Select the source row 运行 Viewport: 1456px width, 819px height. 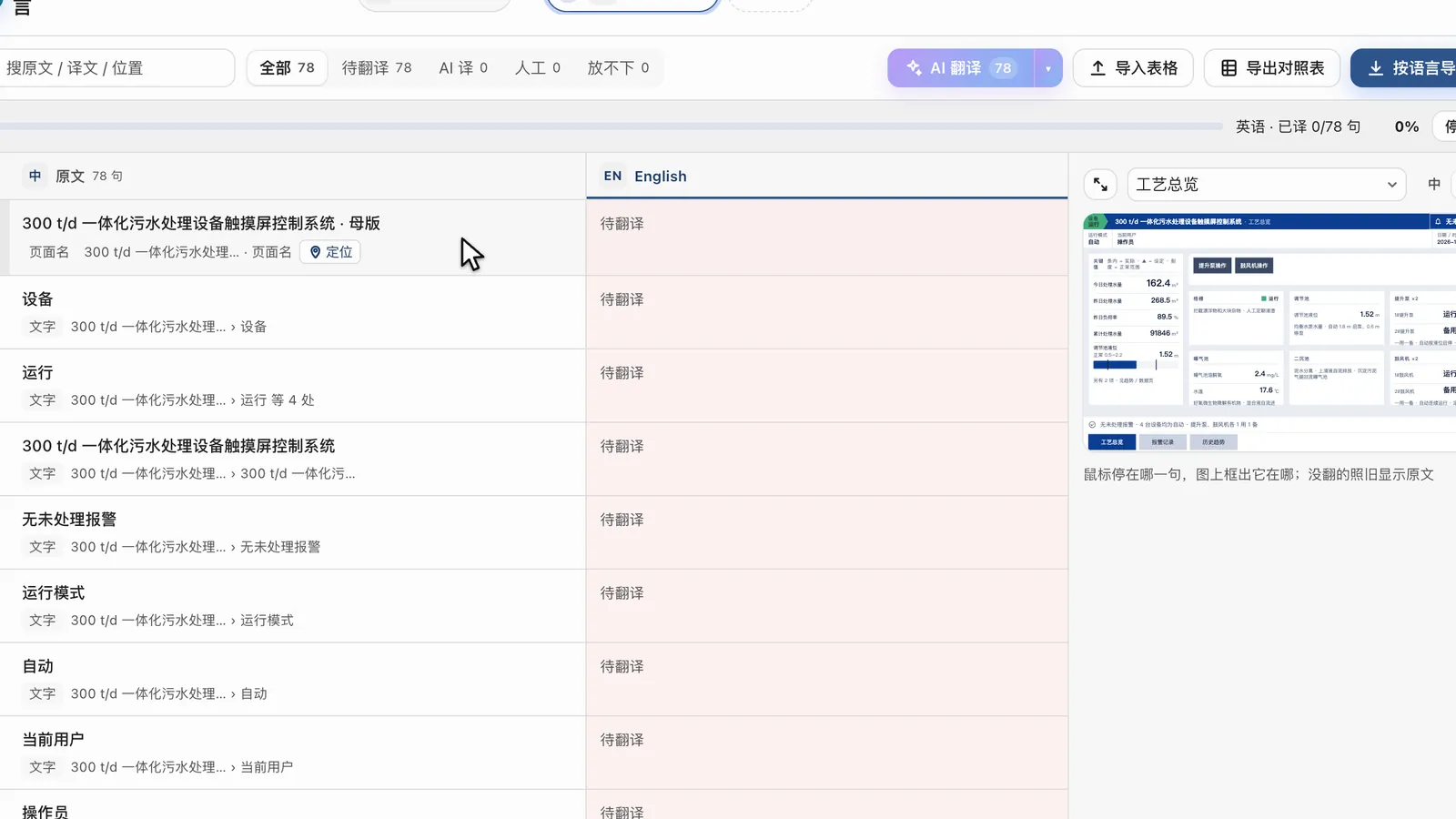pos(293,386)
